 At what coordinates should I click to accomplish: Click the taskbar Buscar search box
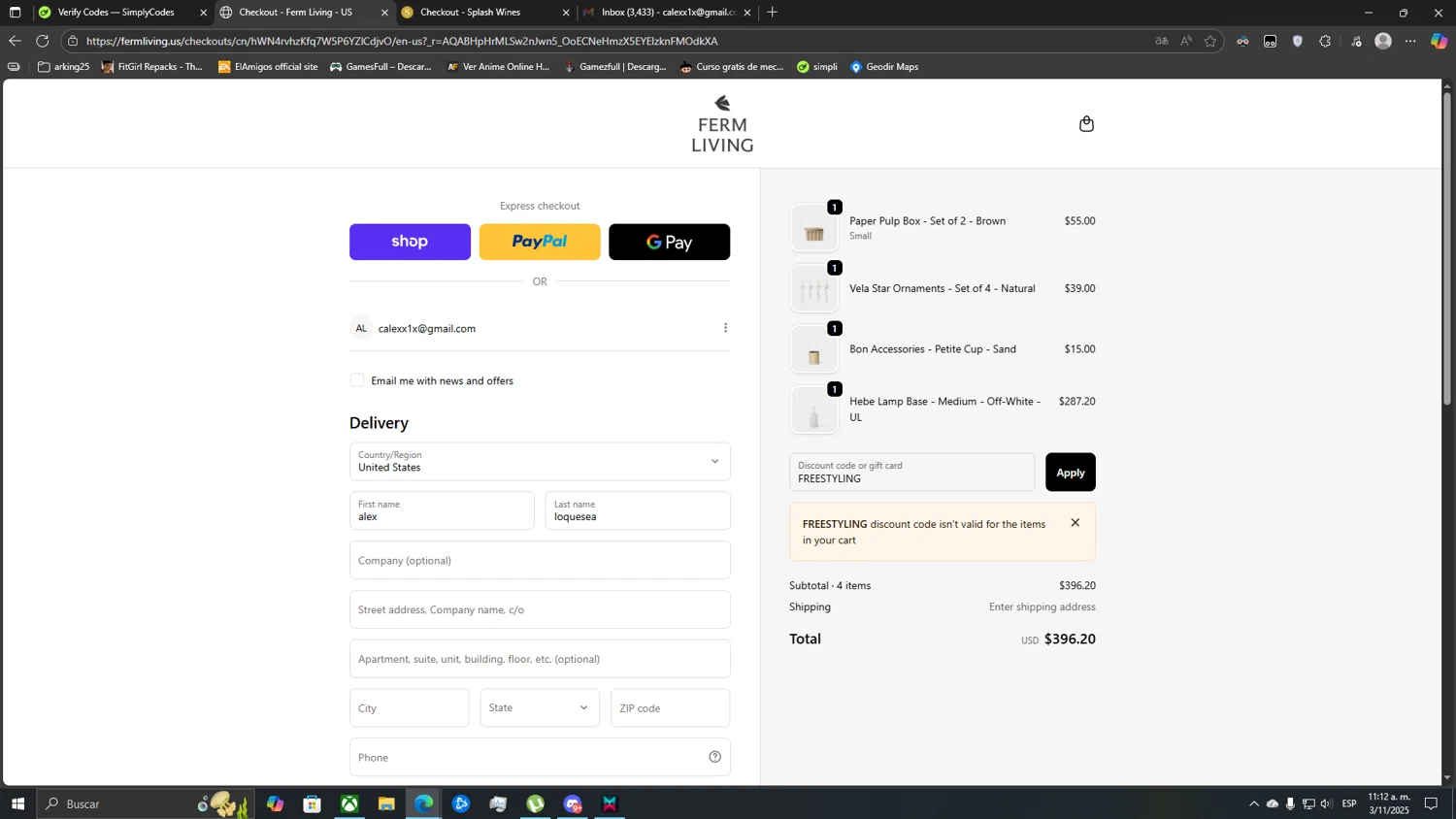point(146,803)
